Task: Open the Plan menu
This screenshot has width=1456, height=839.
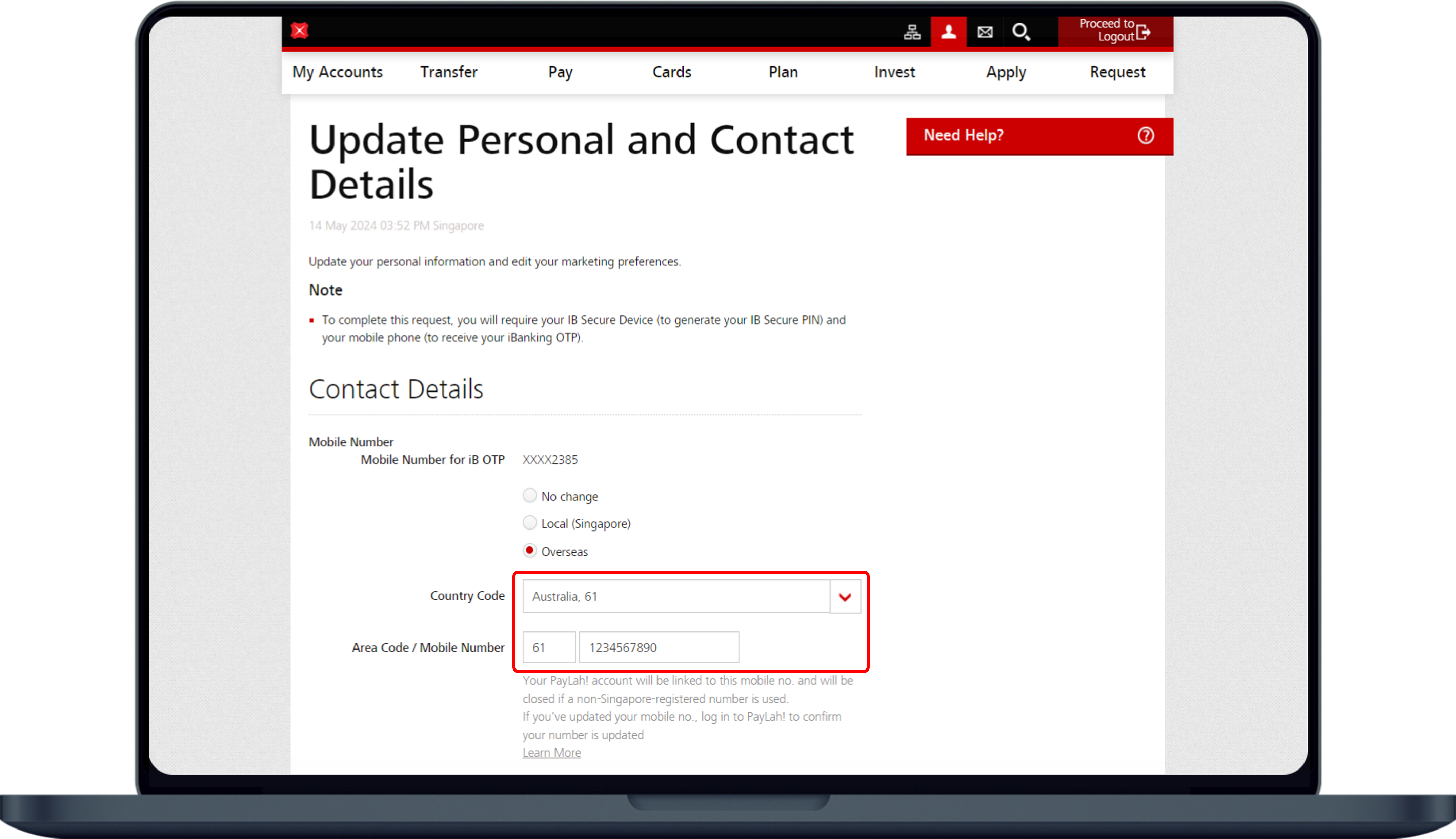Action: 783,72
